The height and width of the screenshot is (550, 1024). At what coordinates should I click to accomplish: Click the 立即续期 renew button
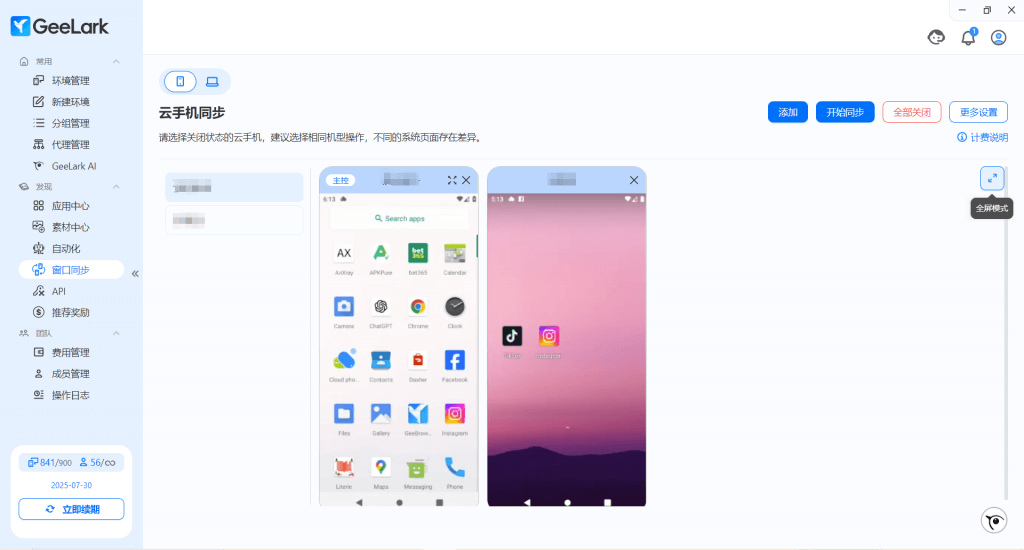71,509
